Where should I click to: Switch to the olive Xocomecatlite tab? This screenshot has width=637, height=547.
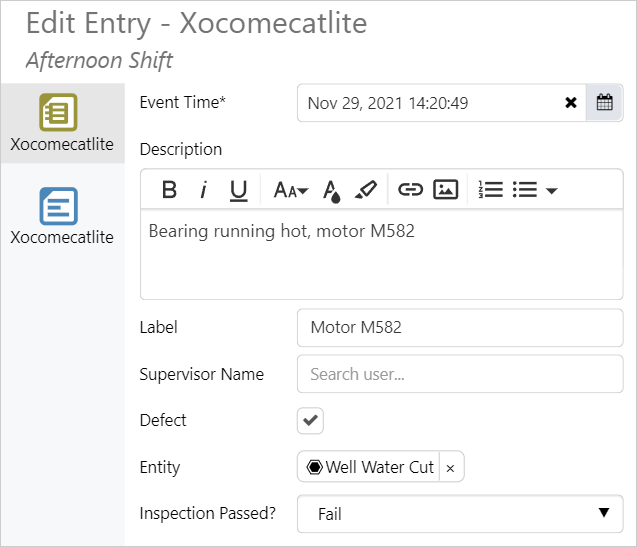[x=62, y=123]
